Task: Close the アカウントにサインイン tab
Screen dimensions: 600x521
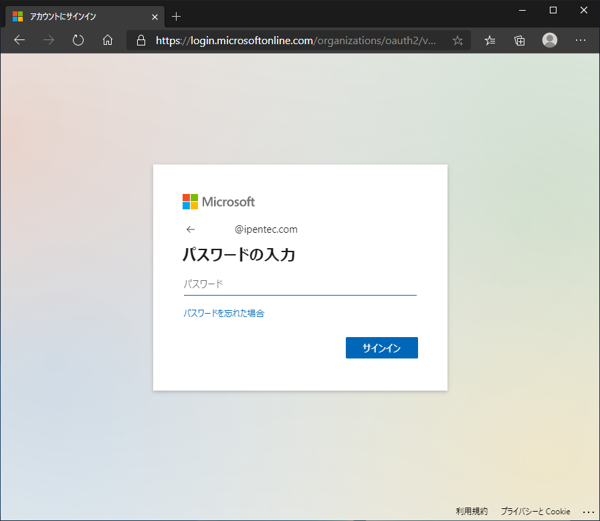Action: [x=155, y=17]
